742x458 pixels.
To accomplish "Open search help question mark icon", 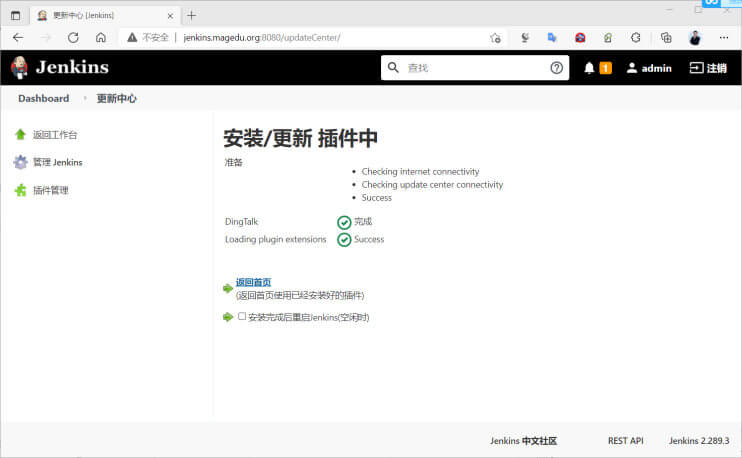I will (556, 68).
